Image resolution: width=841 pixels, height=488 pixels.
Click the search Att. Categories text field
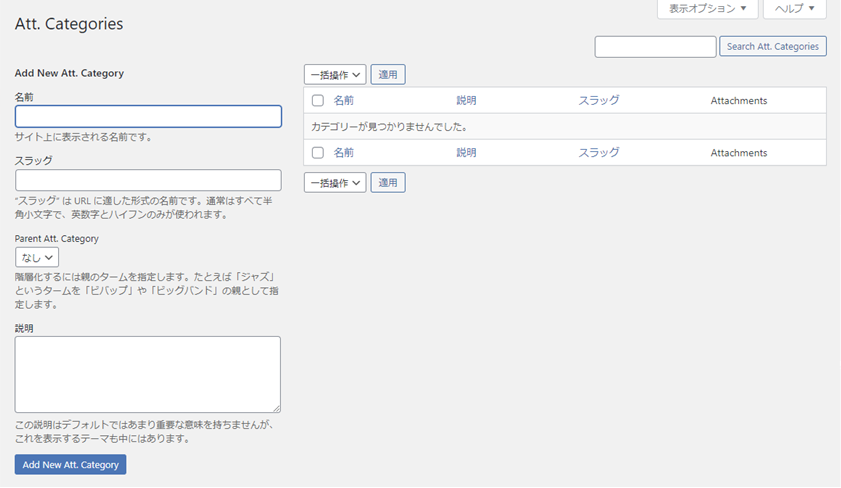(x=655, y=47)
